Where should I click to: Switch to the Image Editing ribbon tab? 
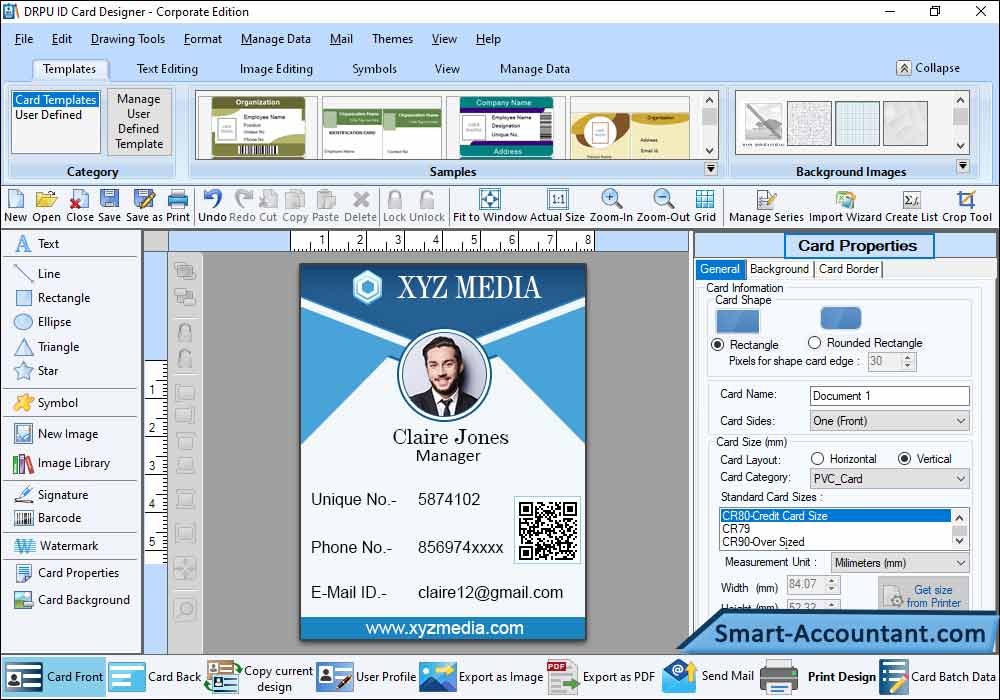click(x=276, y=69)
